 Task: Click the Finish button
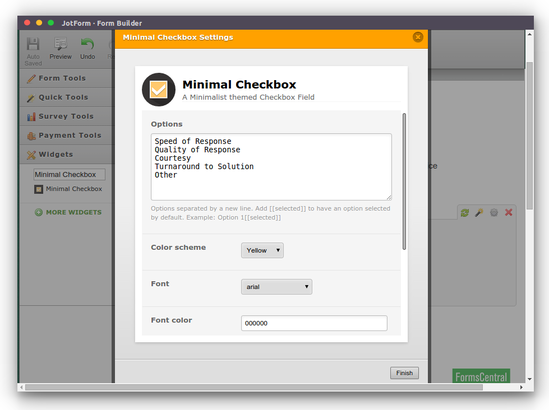coord(404,373)
